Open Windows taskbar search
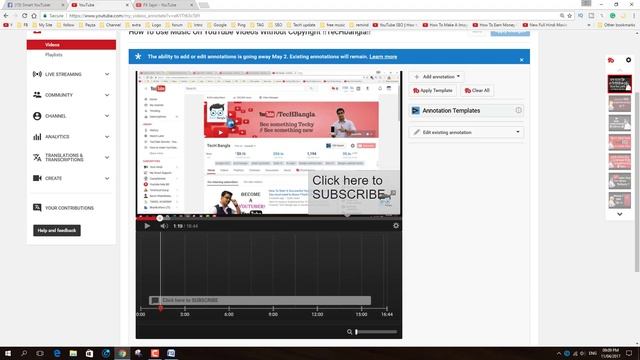The image size is (640, 360). (x=24, y=353)
